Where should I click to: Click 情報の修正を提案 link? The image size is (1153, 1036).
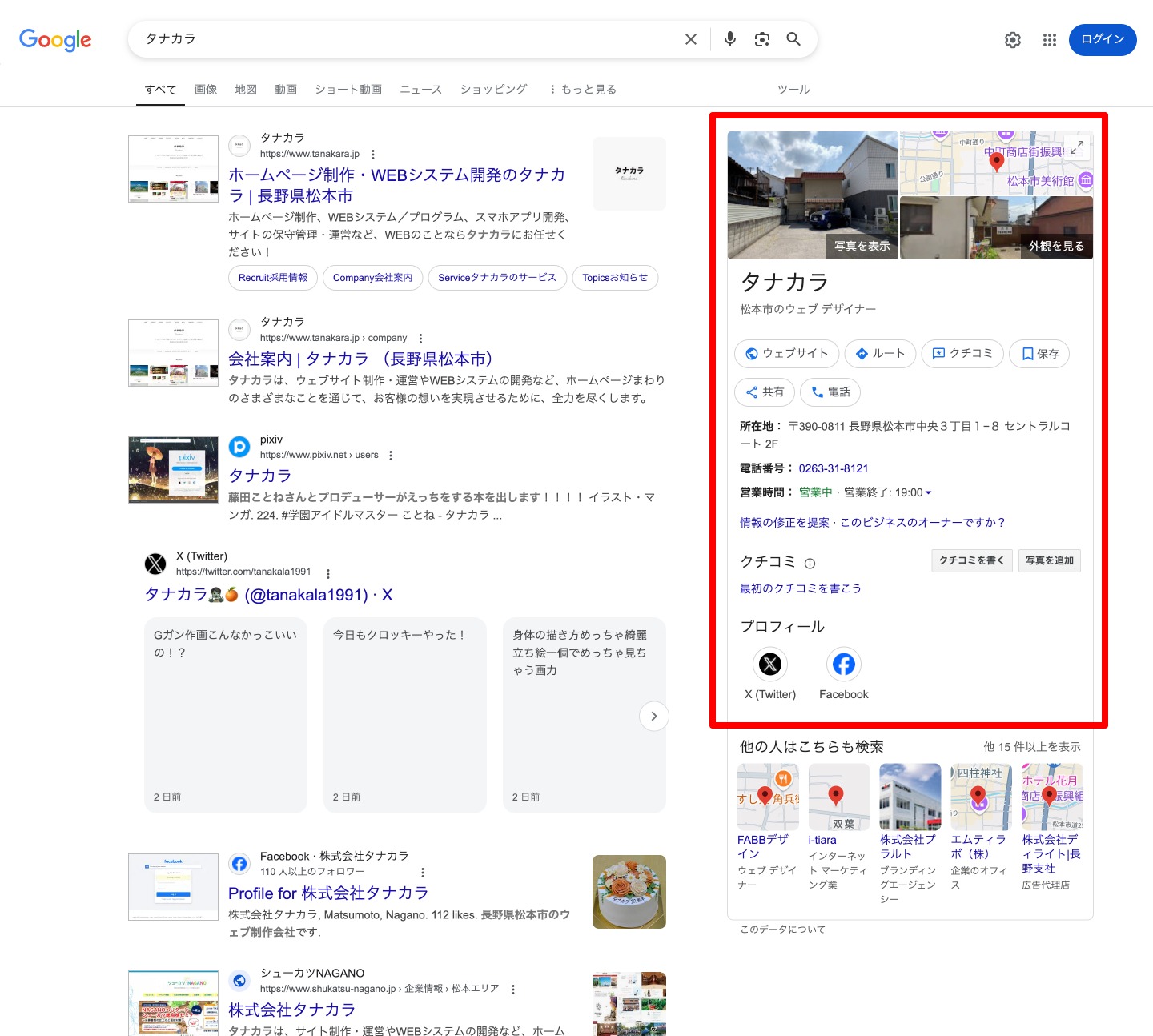tap(785, 523)
